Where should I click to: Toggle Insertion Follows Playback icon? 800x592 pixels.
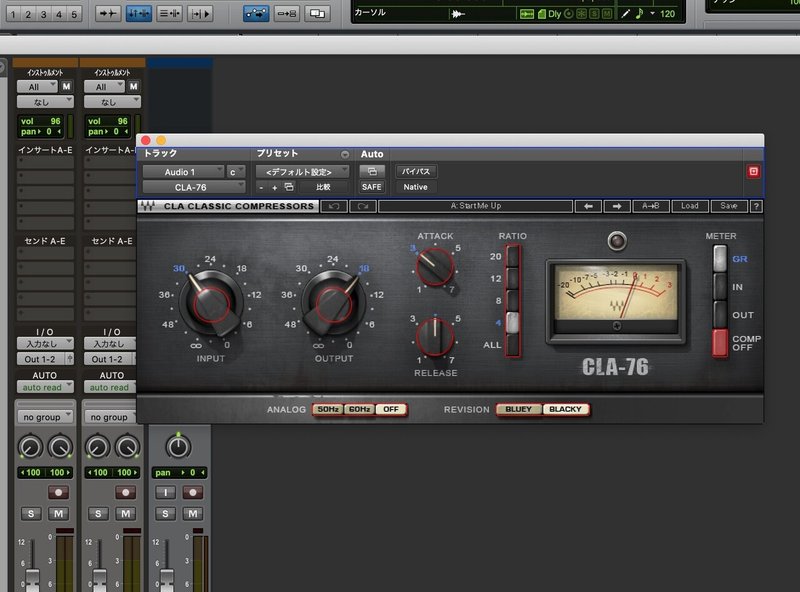[199, 13]
